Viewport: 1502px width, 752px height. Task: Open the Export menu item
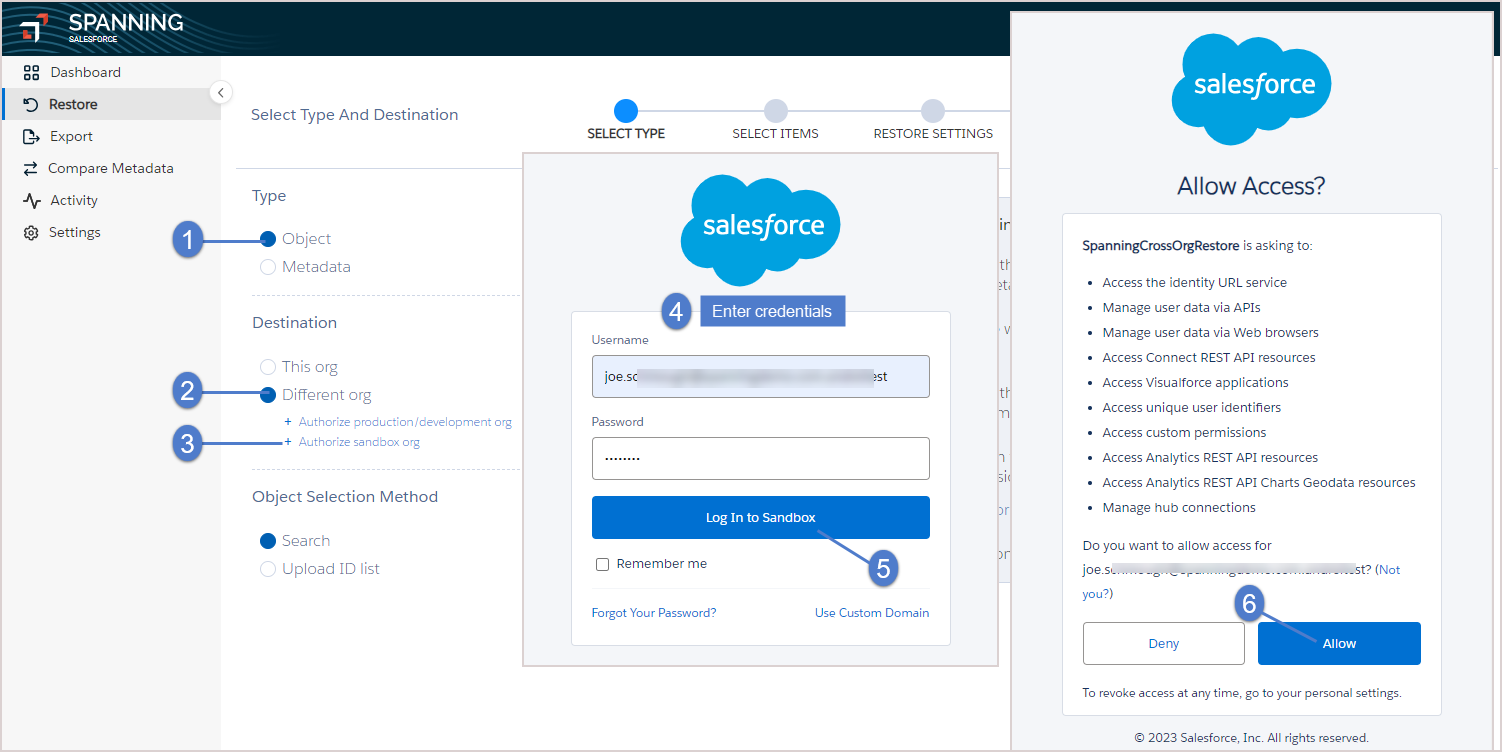tap(71, 136)
